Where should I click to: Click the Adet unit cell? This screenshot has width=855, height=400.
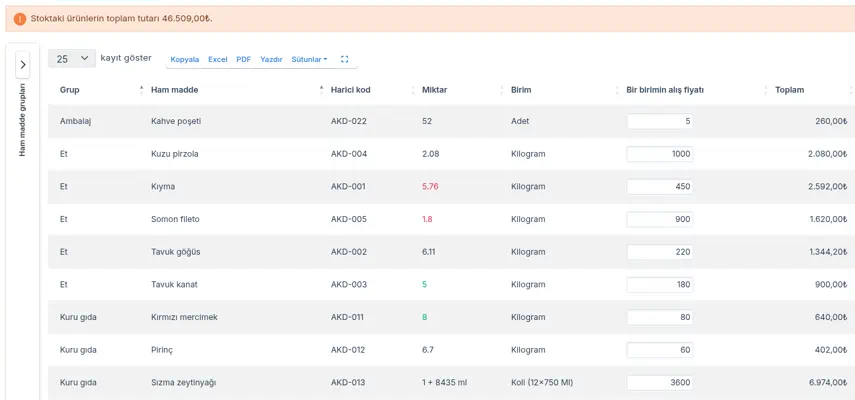click(x=520, y=121)
